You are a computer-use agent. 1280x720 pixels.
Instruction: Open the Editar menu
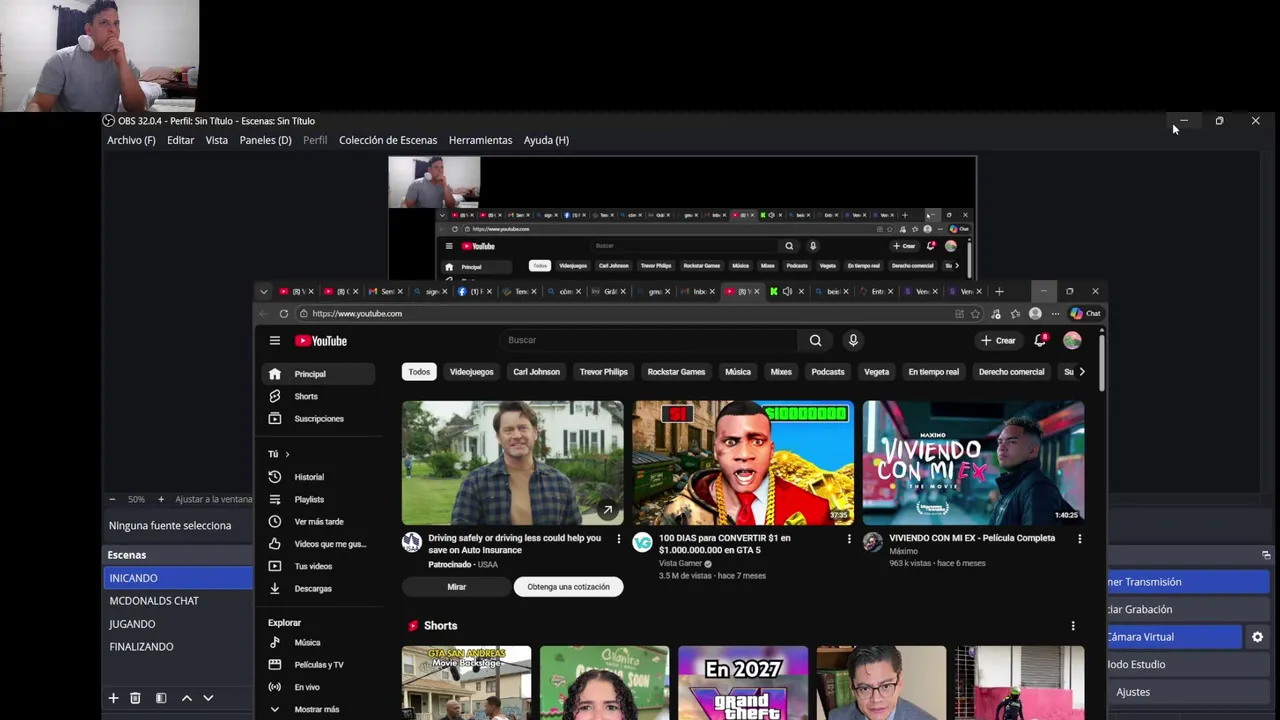pyautogui.click(x=180, y=140)
